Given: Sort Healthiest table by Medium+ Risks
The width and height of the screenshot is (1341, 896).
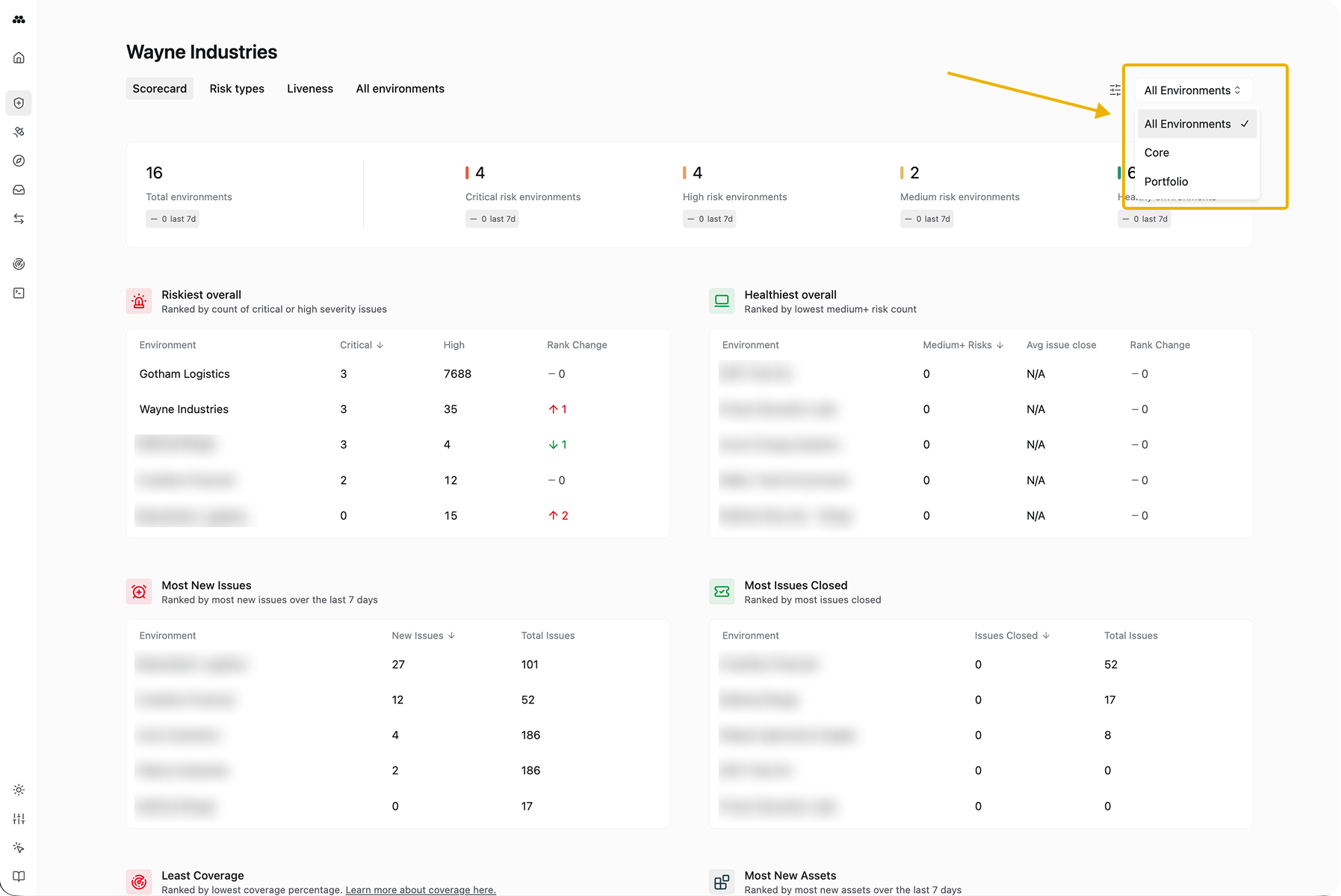Looking at the screenshot, I should point(963,345).
